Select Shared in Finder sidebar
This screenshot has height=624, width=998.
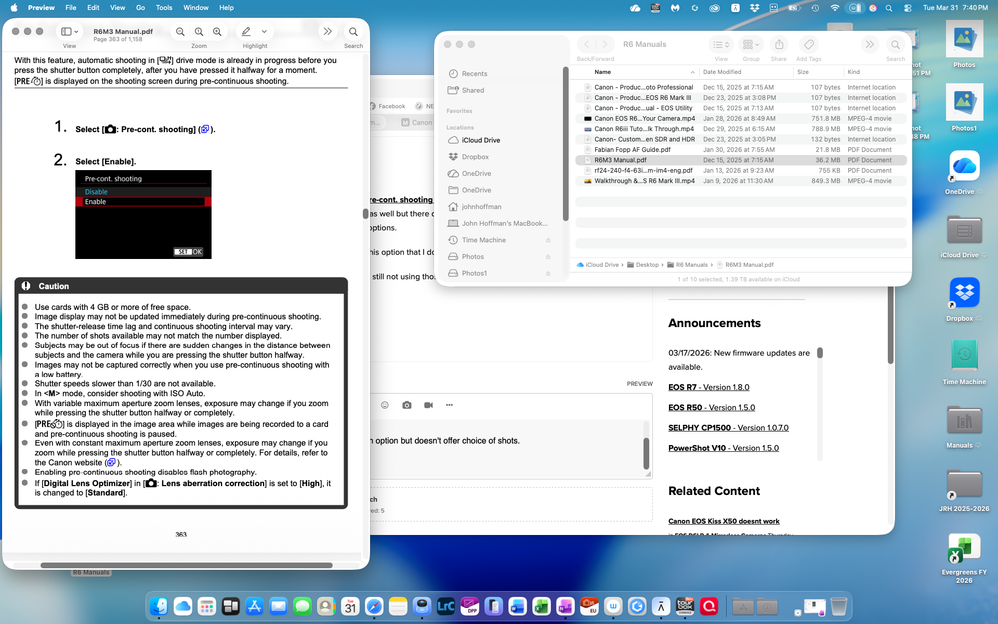coord(473,90)
